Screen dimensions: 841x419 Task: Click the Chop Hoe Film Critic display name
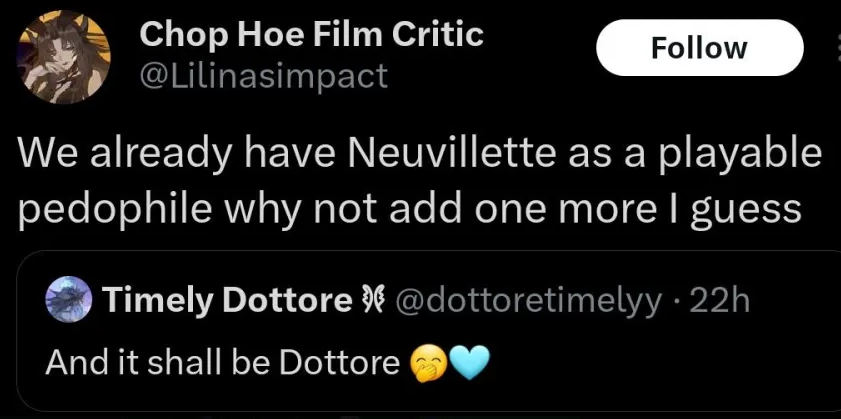pos(312,35)
